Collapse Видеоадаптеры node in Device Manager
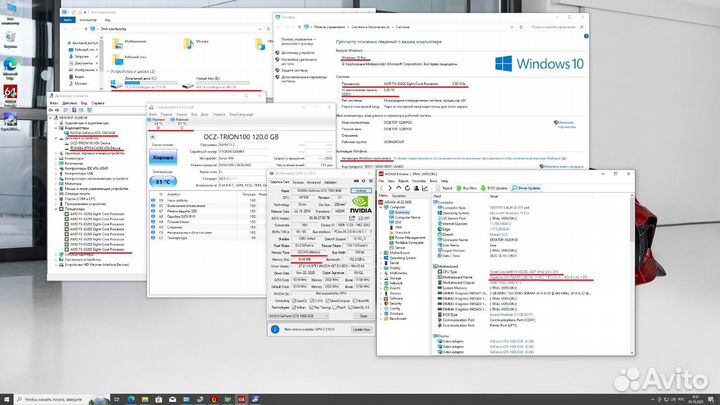Screen dimensions: 720x405 coord(56,128)
